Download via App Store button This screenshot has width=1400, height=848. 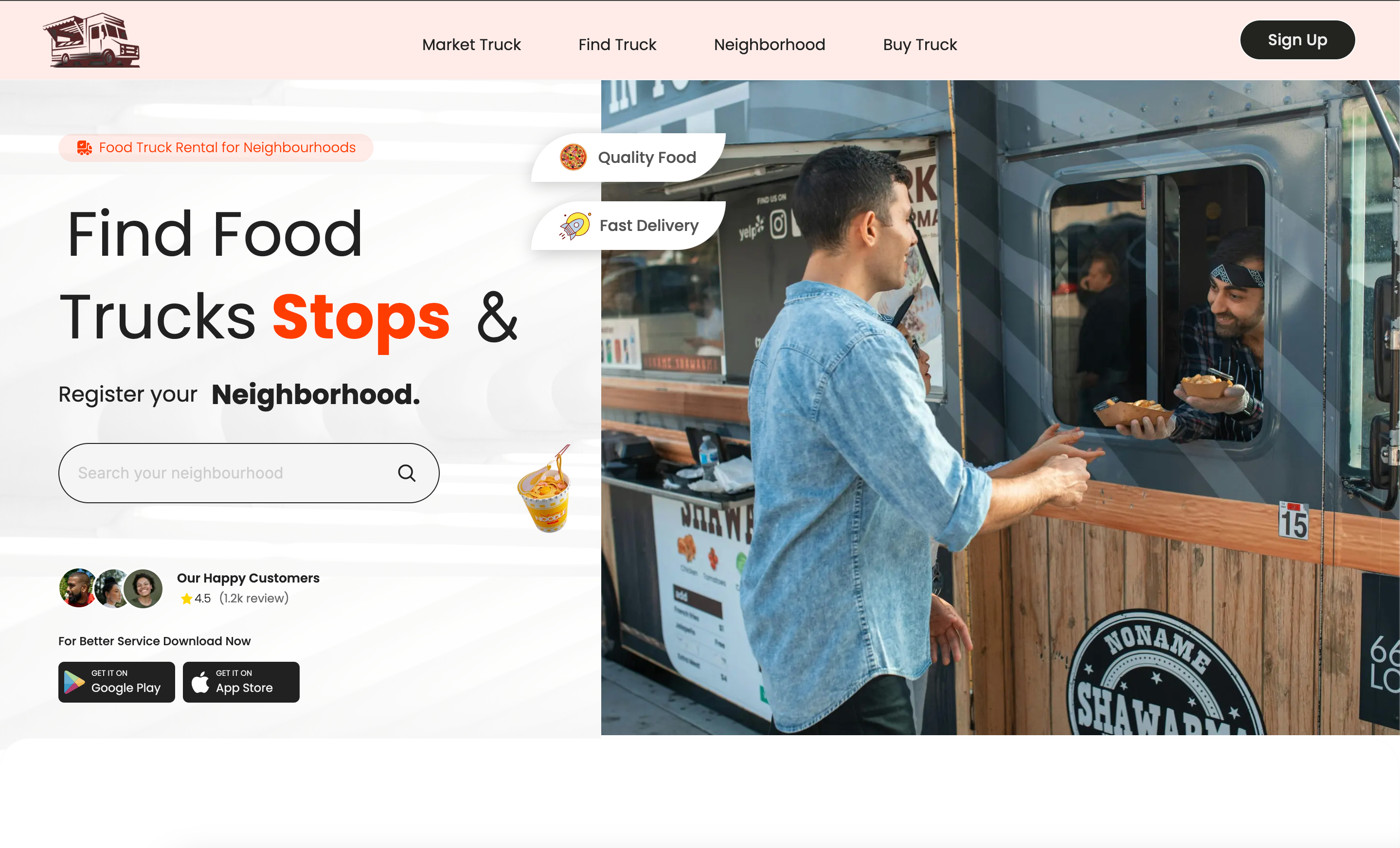tap(241, 682)
